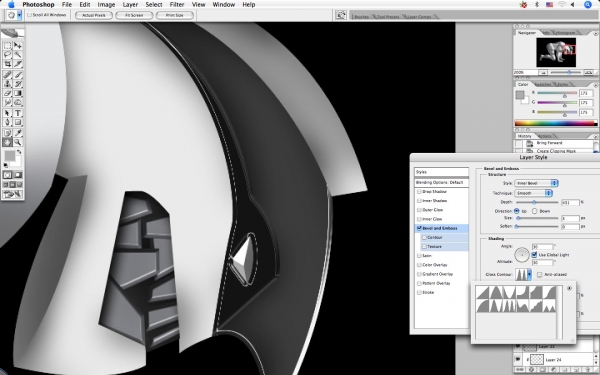Select the Slice tool
Screen dimensions: 600x375
pos(18,64)
